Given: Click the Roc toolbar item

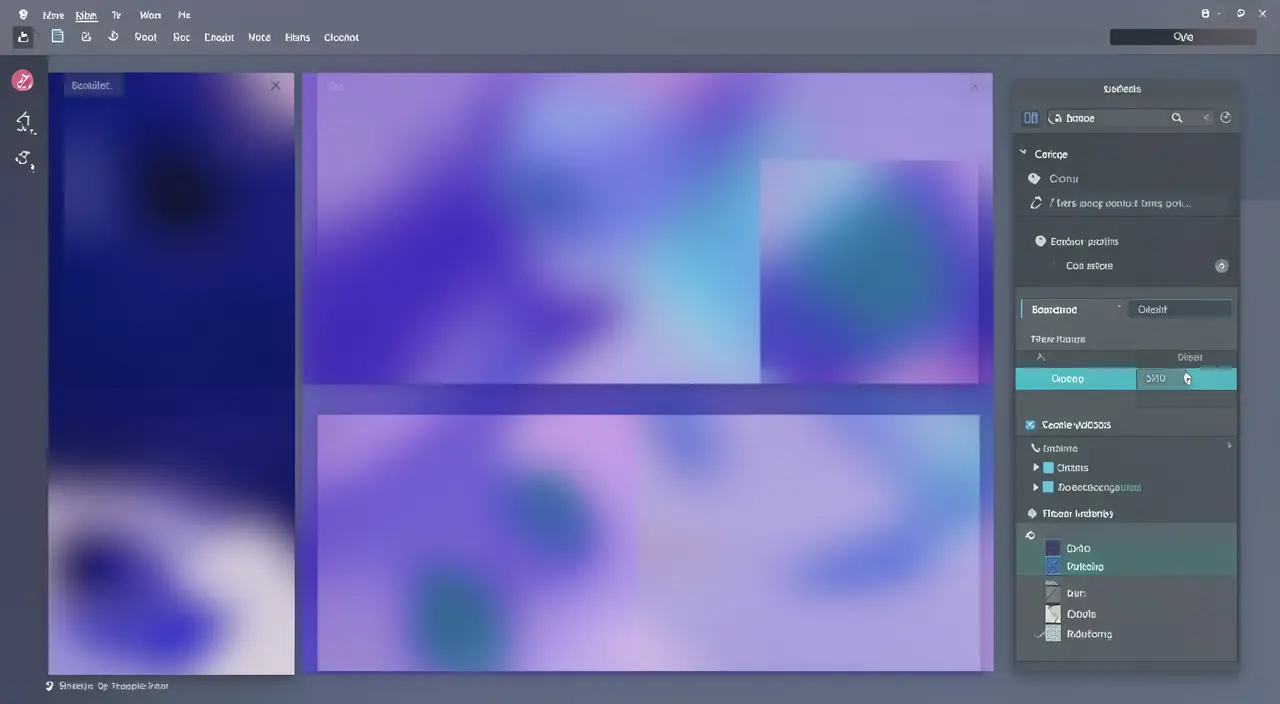Looking at the screenshot, I should pyautogui.click(x=181, y=37).
